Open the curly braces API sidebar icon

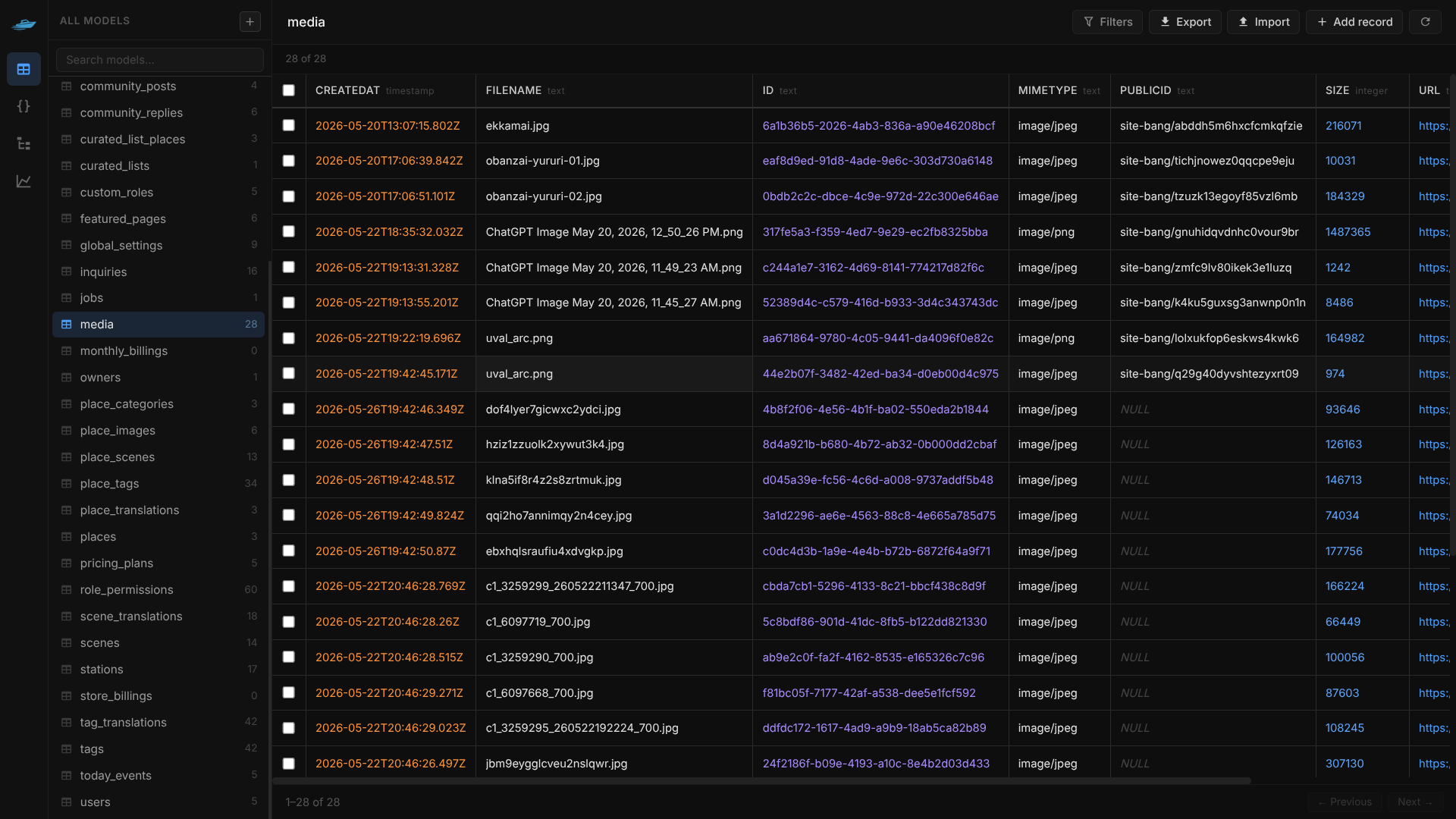click(x=24, y=106)
